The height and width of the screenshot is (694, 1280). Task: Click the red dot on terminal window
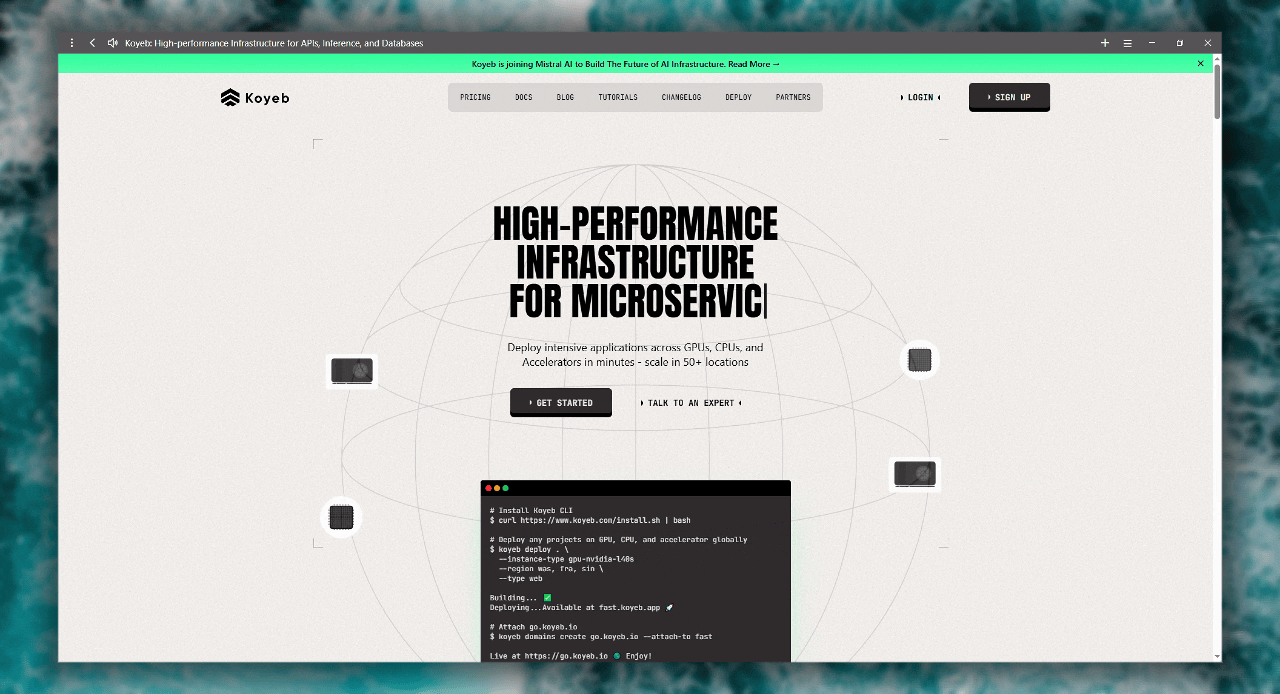click(x=489, y=488)
